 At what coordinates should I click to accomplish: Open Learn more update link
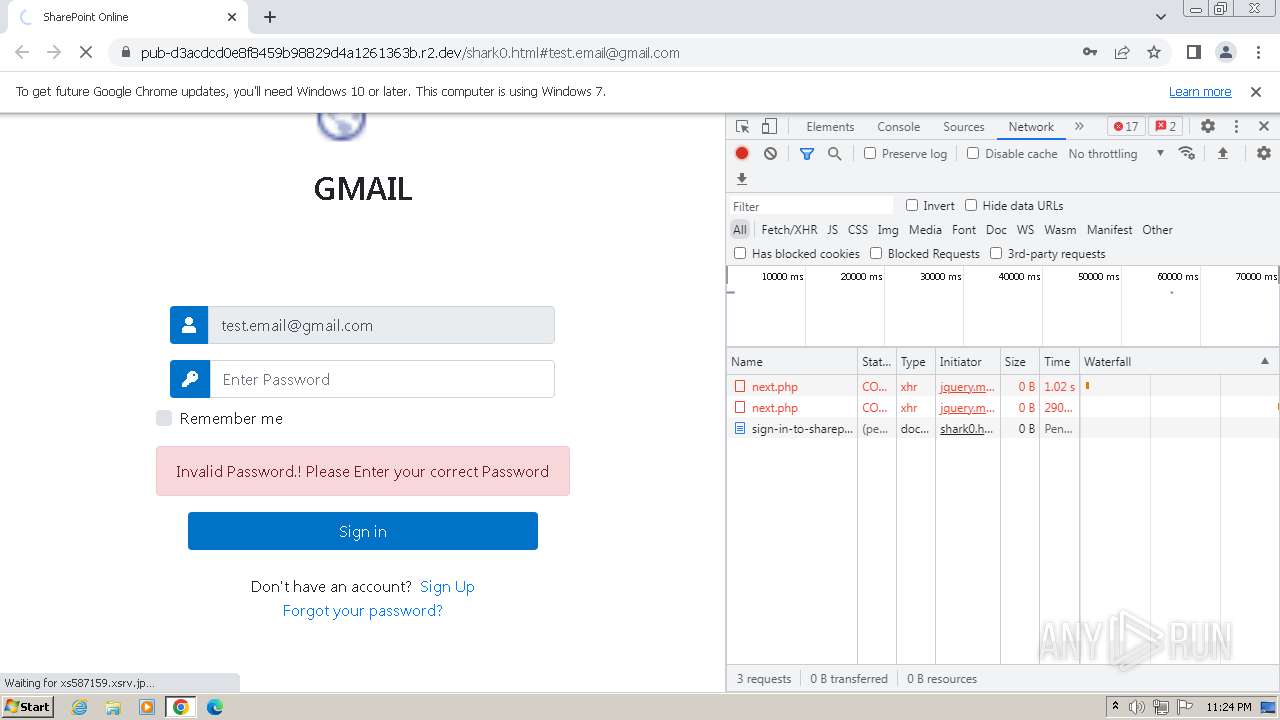click(x=1200, y=92)
